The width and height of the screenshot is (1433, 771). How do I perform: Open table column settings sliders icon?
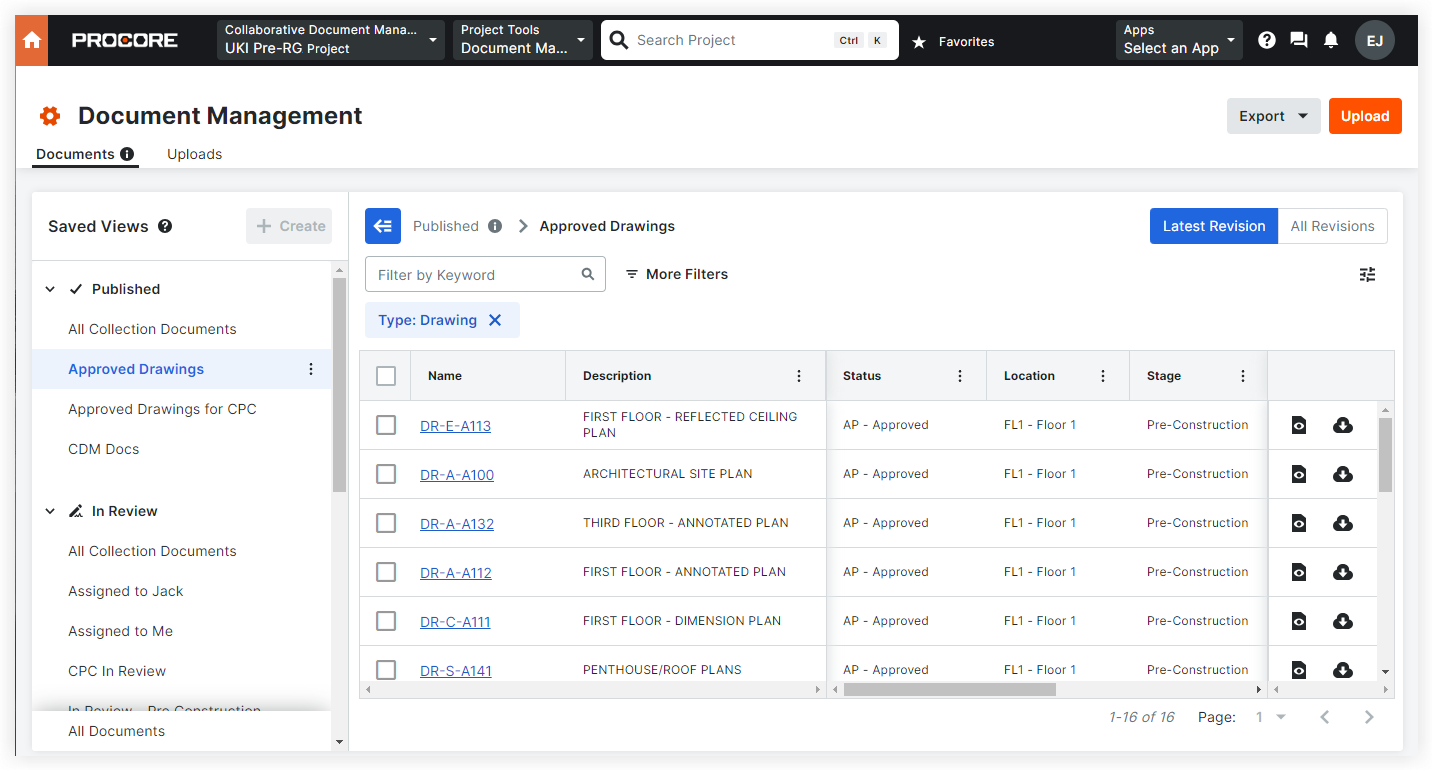tap(1367, 274)
